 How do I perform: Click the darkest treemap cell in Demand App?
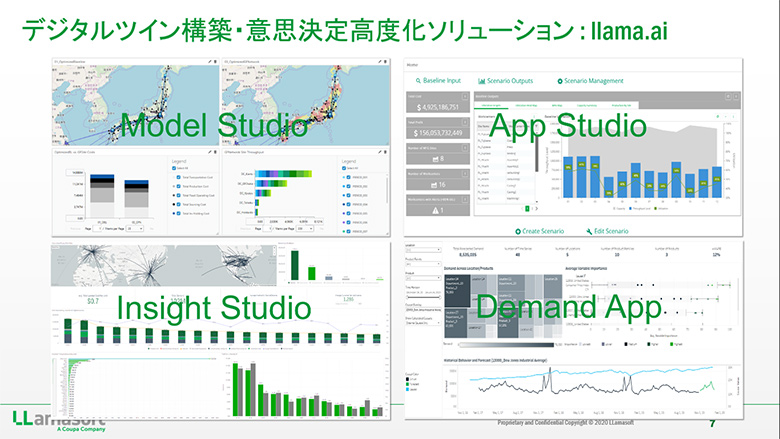coord(457,291)
